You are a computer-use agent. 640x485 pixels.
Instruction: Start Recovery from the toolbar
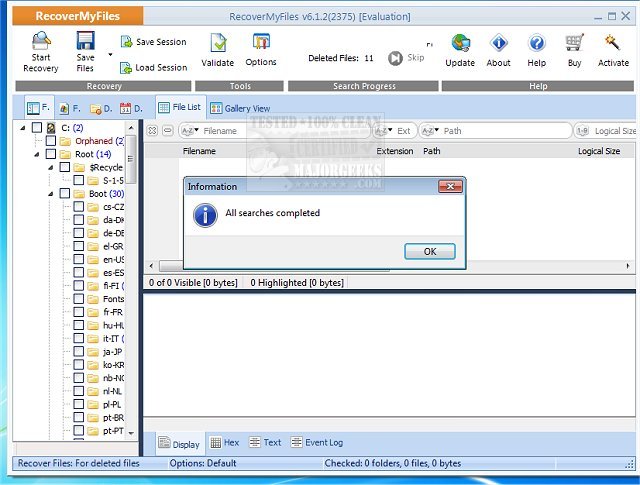tap(41, 52)
